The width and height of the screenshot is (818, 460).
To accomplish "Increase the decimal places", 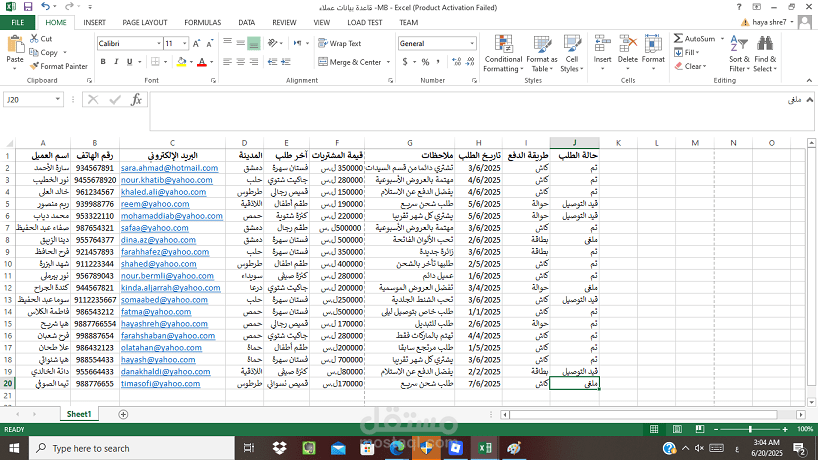I will 456,62.
